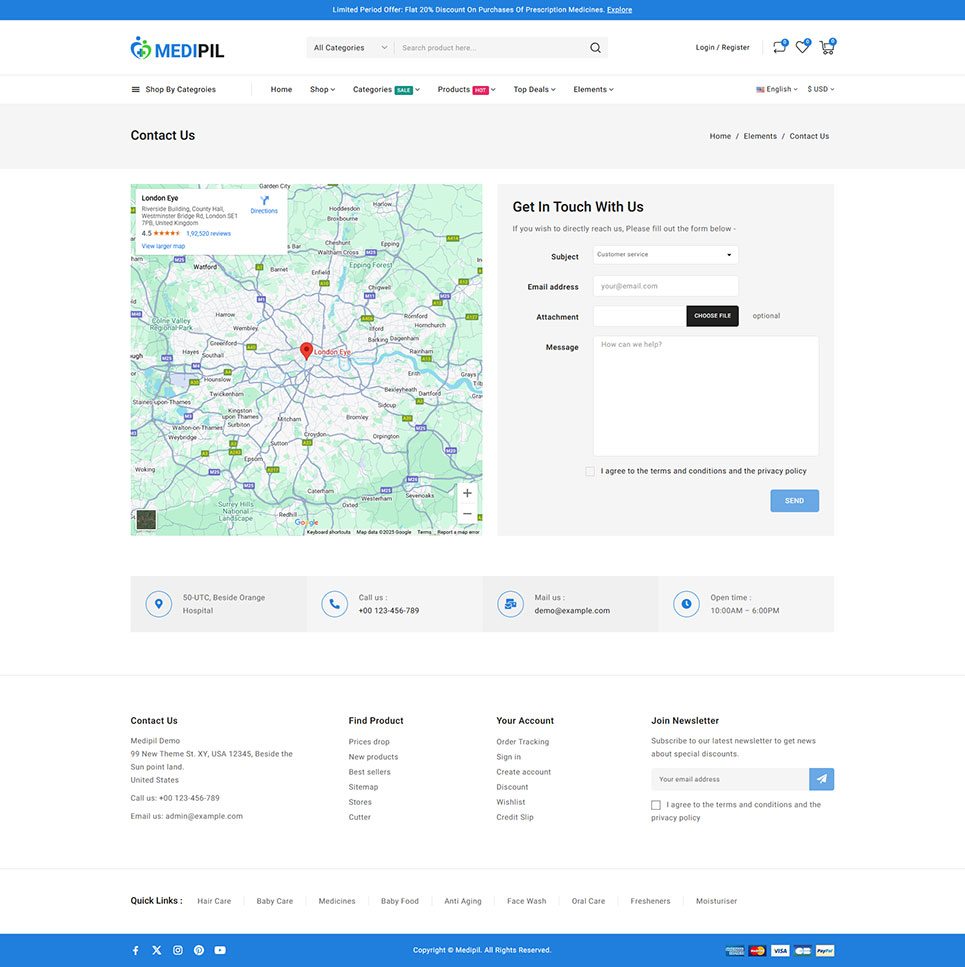The width and height of the screenshot is (965, 967).
Task: Open Shop By Categories menu
Action: tap(174, 89)
